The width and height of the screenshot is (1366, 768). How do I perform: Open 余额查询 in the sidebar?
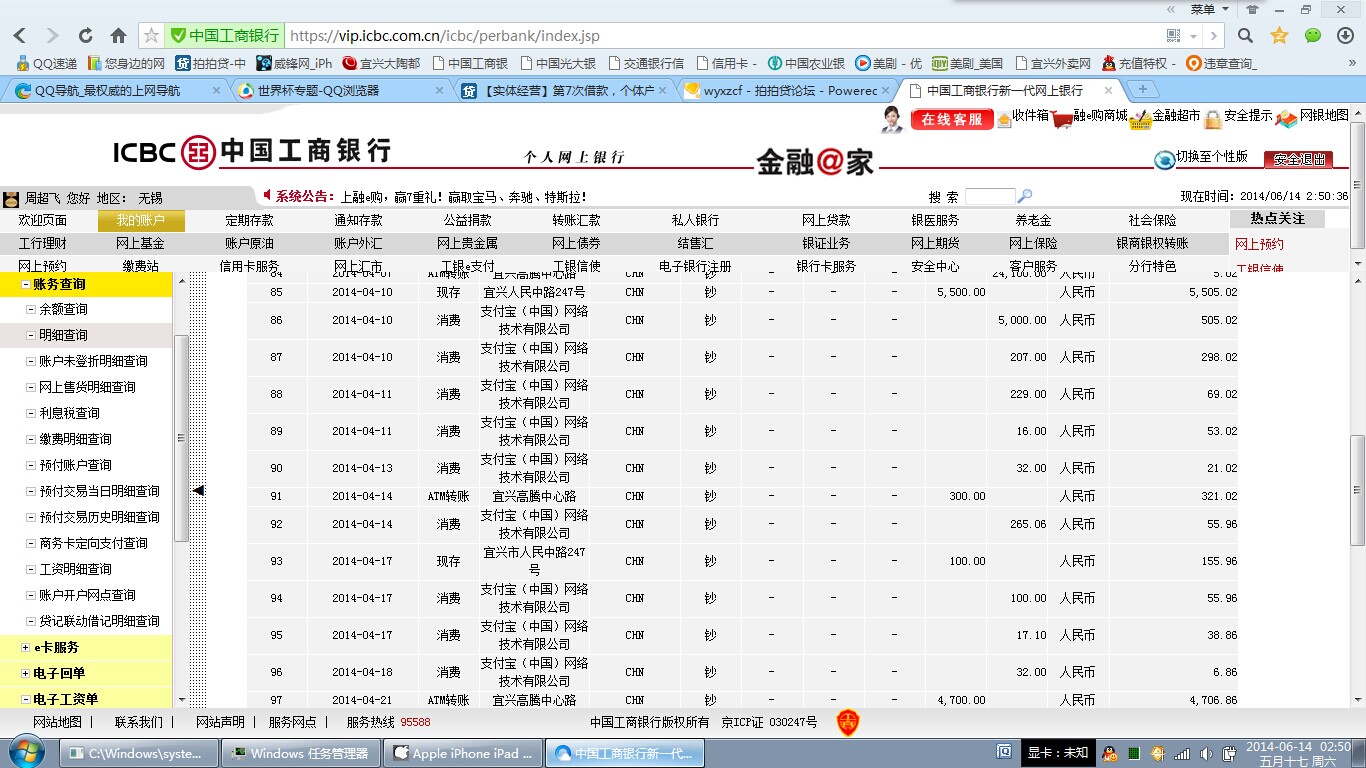[63, 310]
